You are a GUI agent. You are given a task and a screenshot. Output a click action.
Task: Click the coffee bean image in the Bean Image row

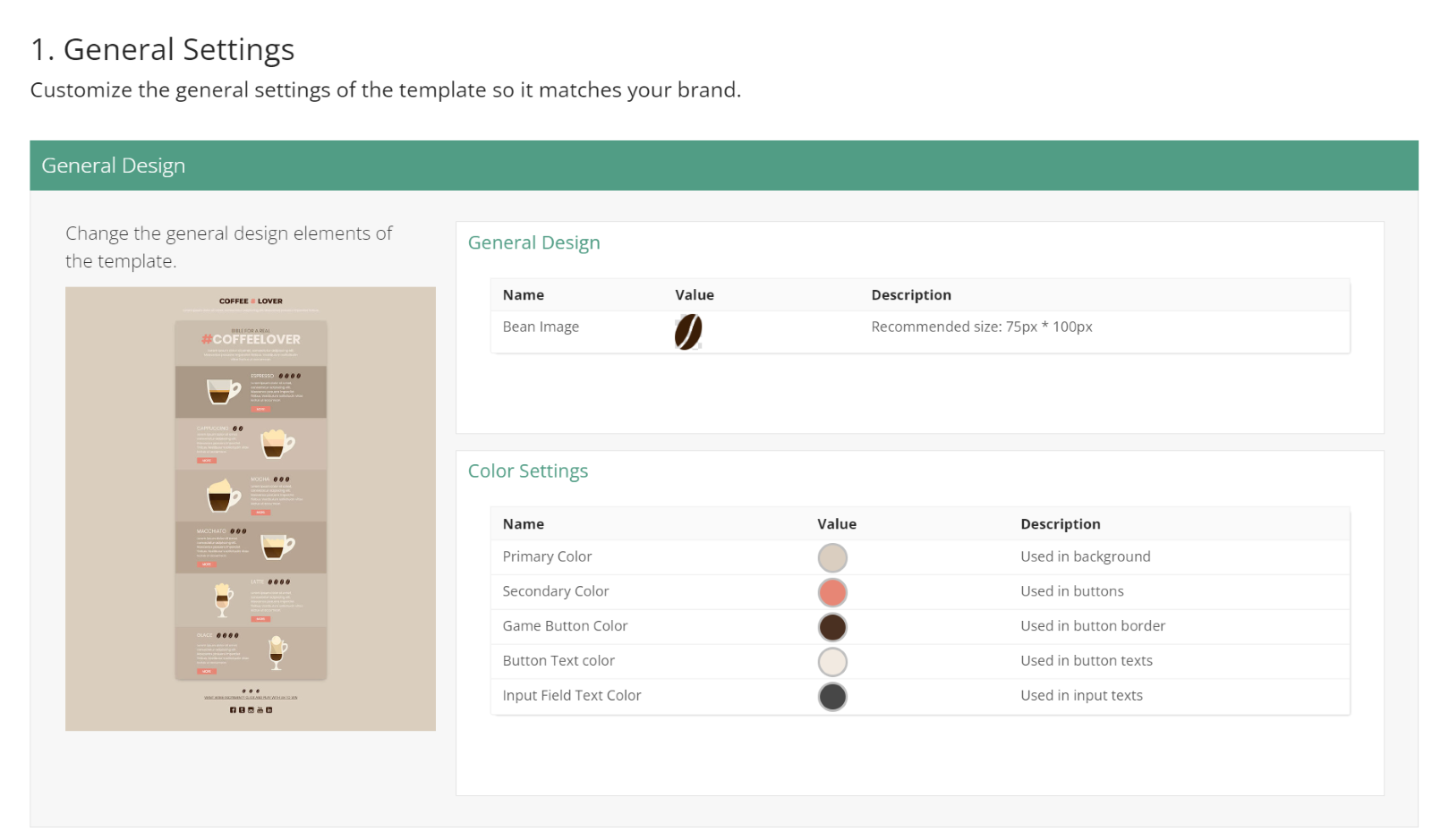686,331
